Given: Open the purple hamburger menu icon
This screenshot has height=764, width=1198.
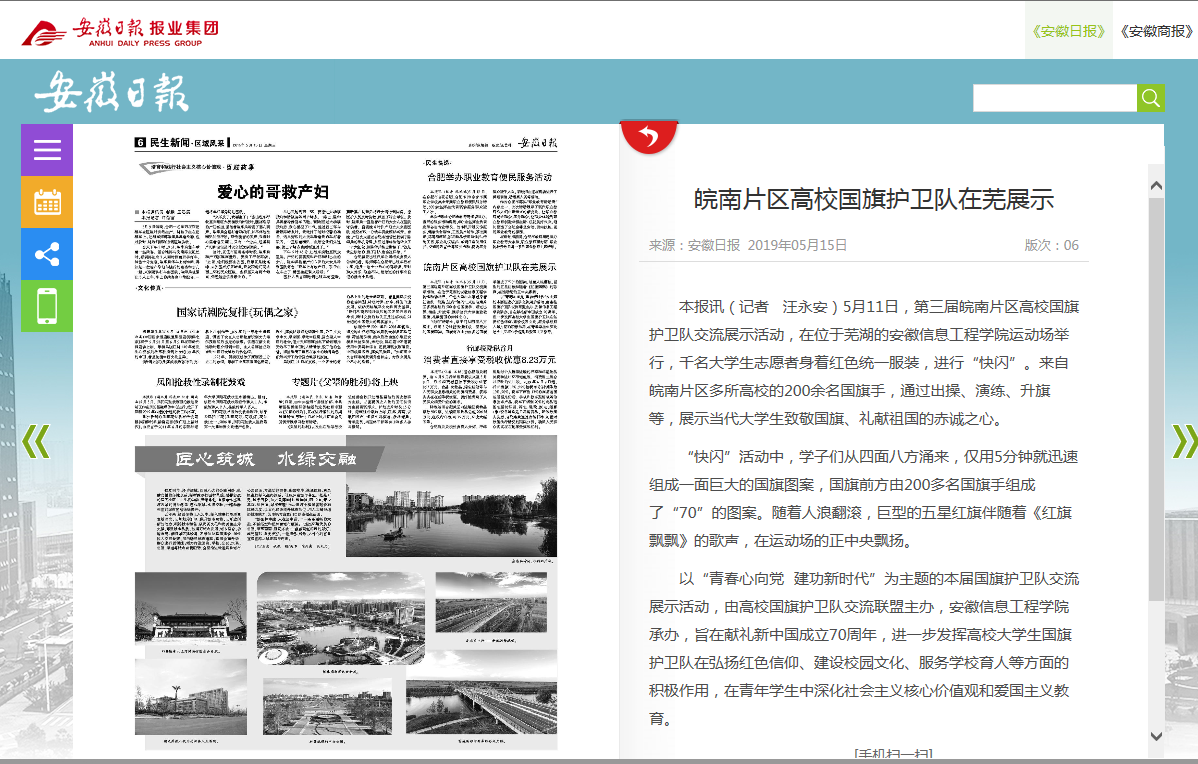Looking at the screenshot, I should tap(47, 150).
